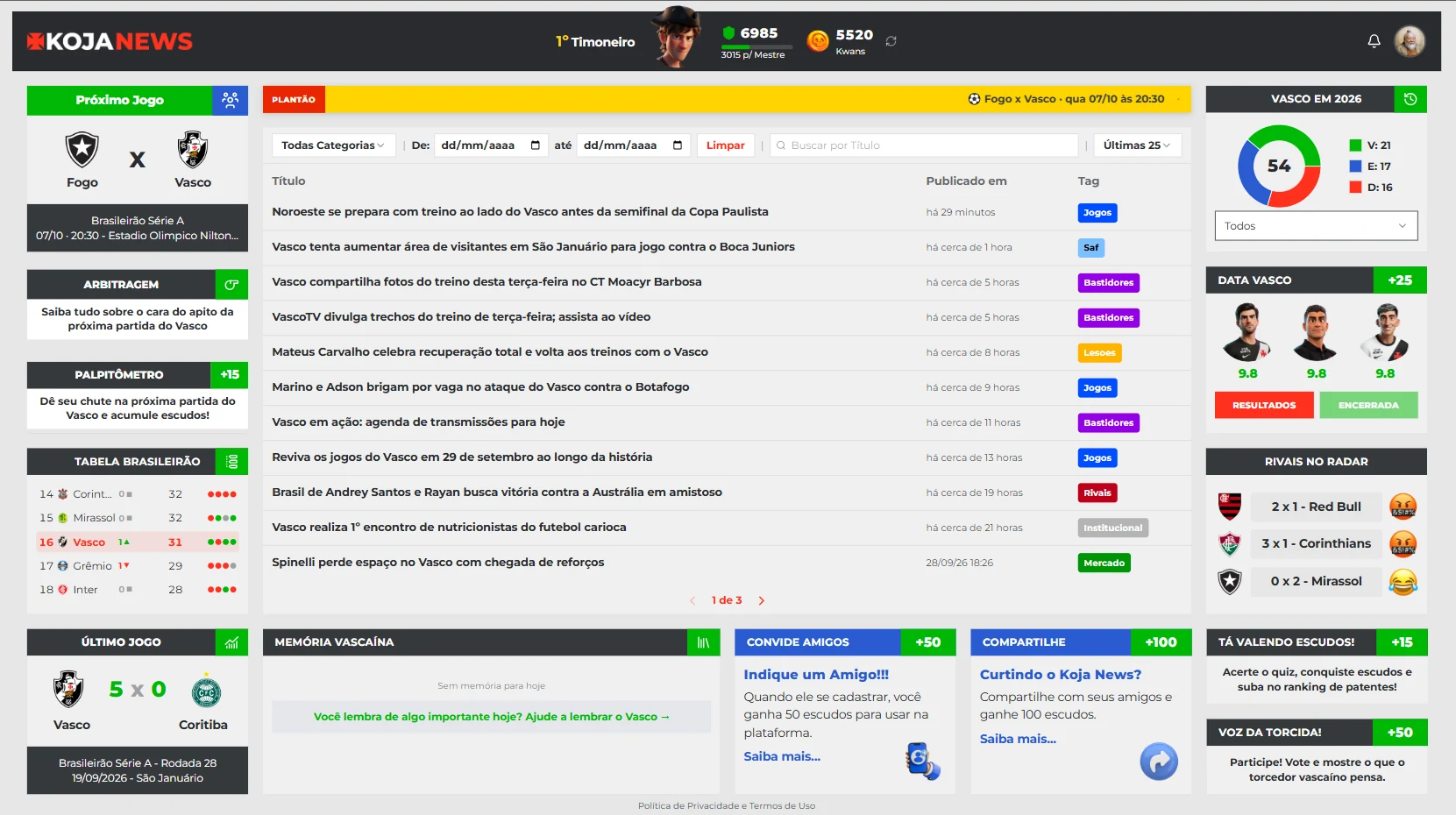The image size is (1456, 815).
Task: Click angry emoji next to Red Bull result
Action: click(x=1403, y=507)
